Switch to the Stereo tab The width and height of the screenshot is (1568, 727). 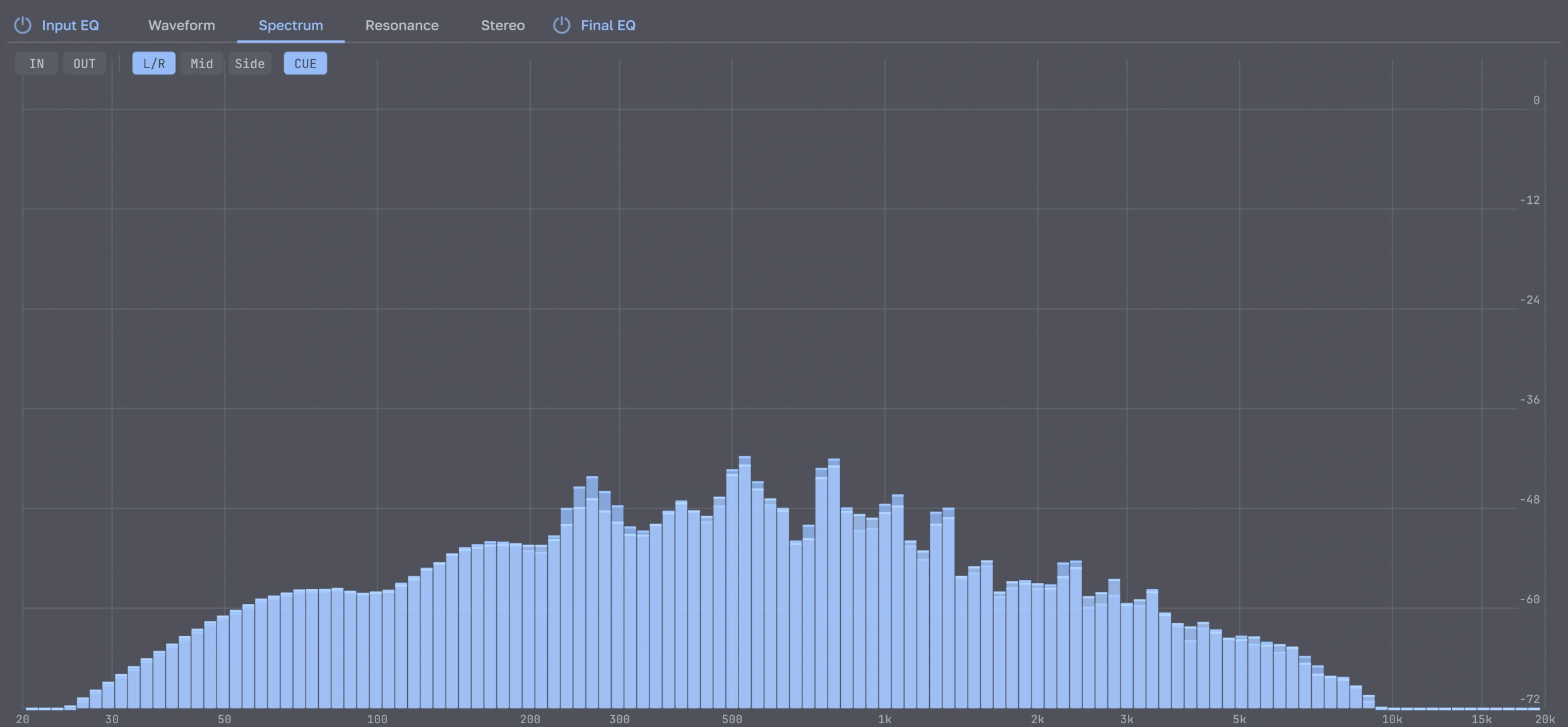[x=503, y=25]
